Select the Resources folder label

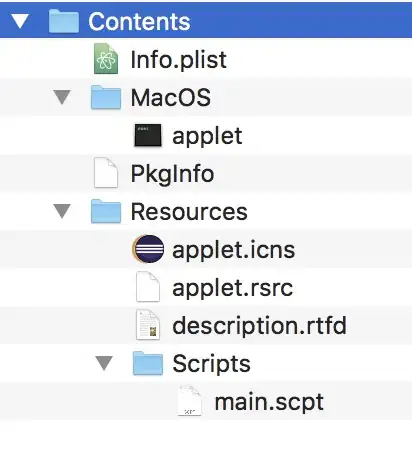point(189,212)
